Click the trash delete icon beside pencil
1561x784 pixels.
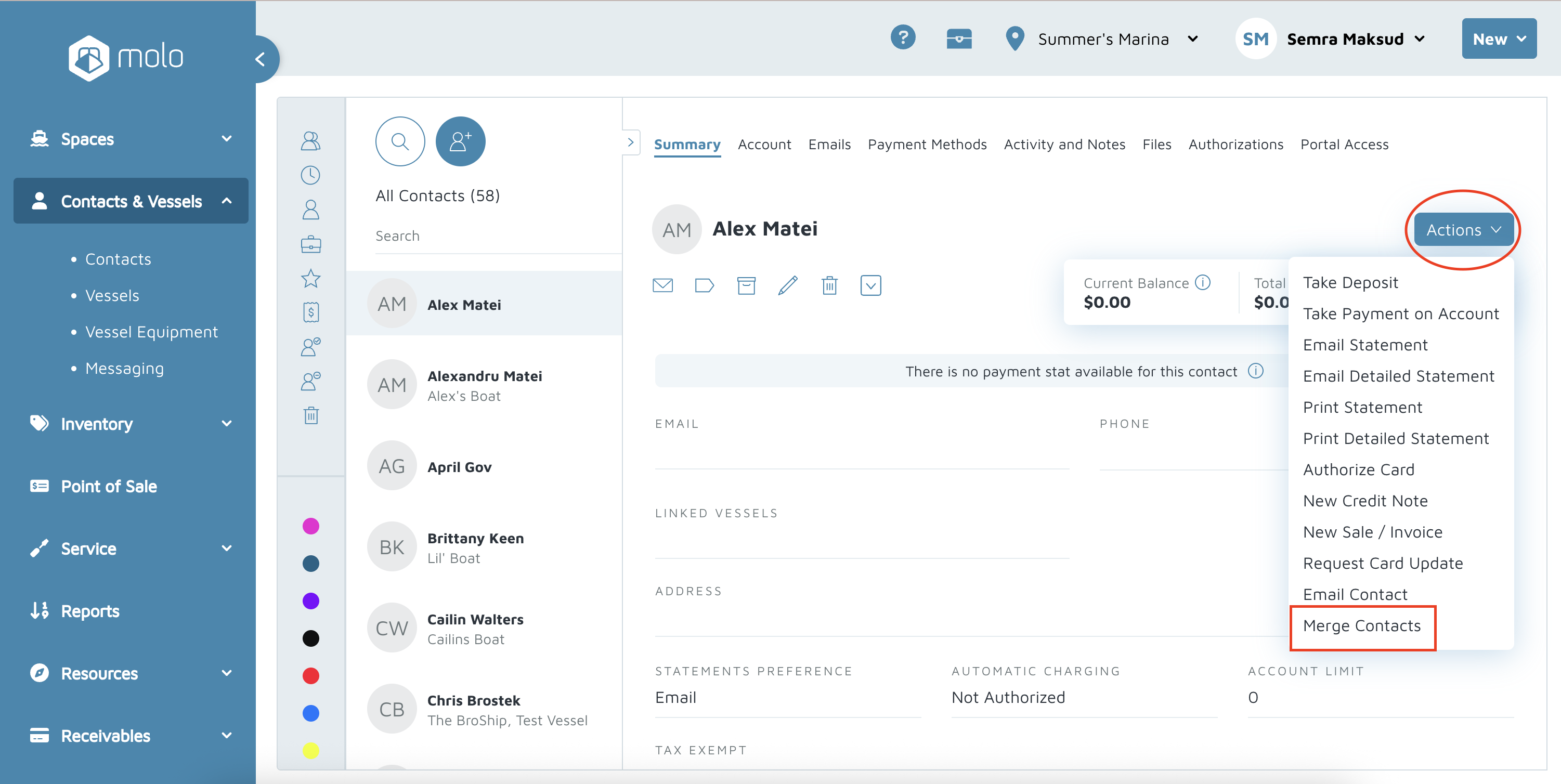tap(829, 285)
